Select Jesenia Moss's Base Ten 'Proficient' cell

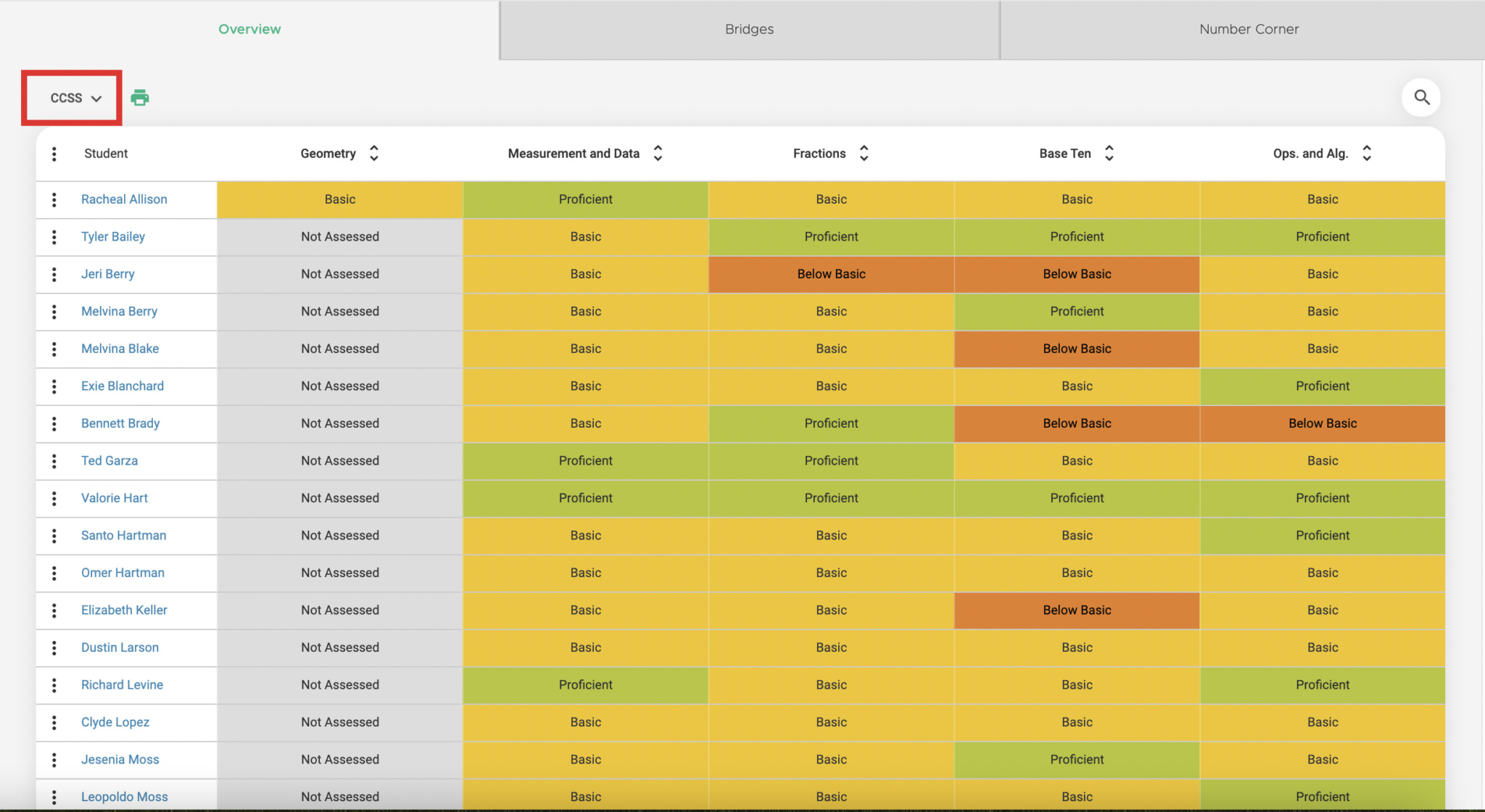[x=1077, y=760]
